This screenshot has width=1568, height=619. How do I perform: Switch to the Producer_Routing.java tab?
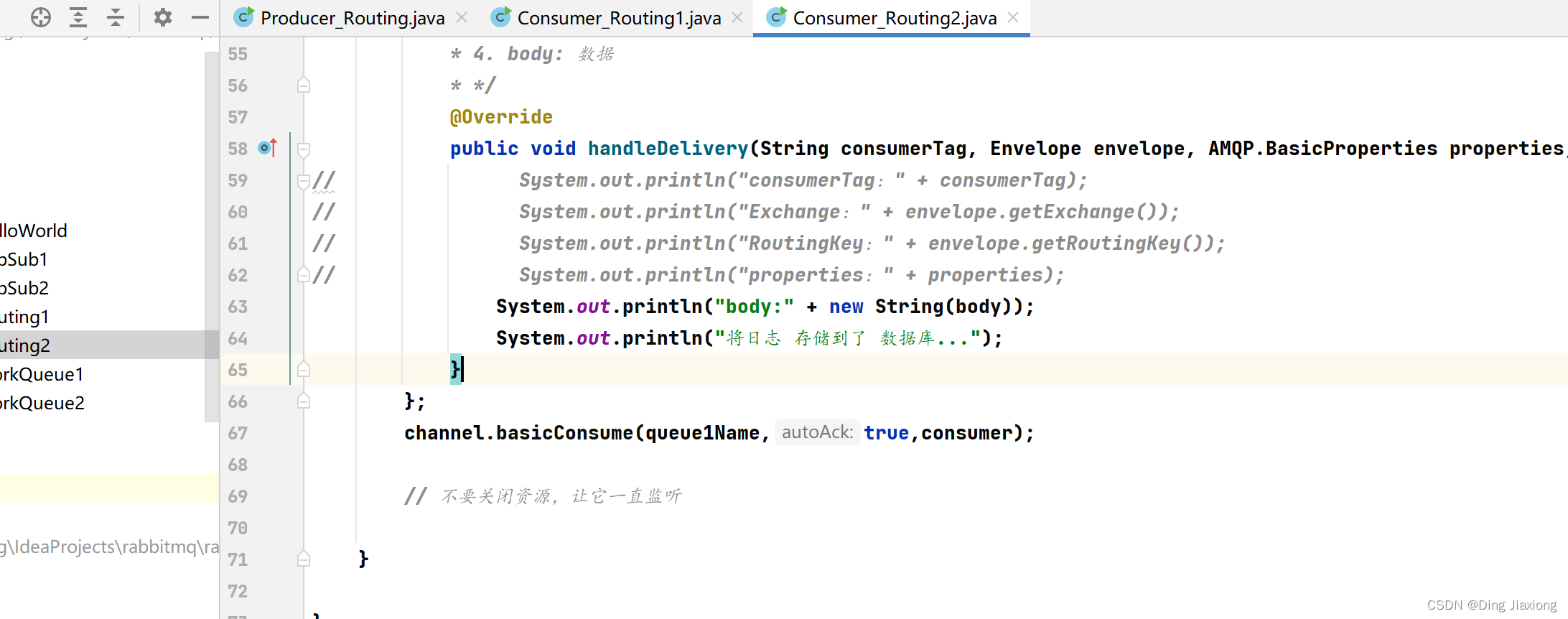(x=353, y=18)
